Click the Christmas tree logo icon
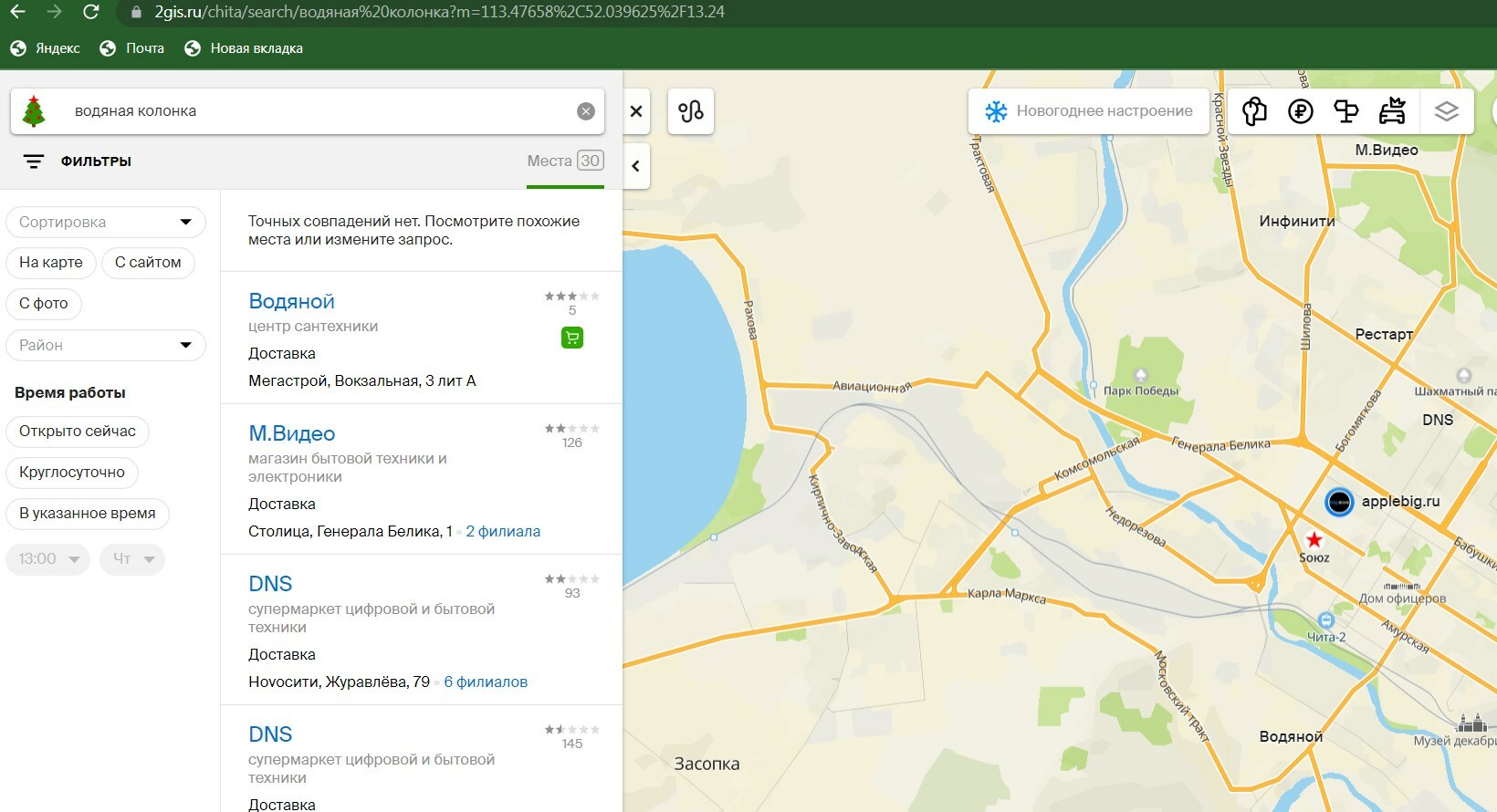The image size is (1497, 812). (34, 111)
